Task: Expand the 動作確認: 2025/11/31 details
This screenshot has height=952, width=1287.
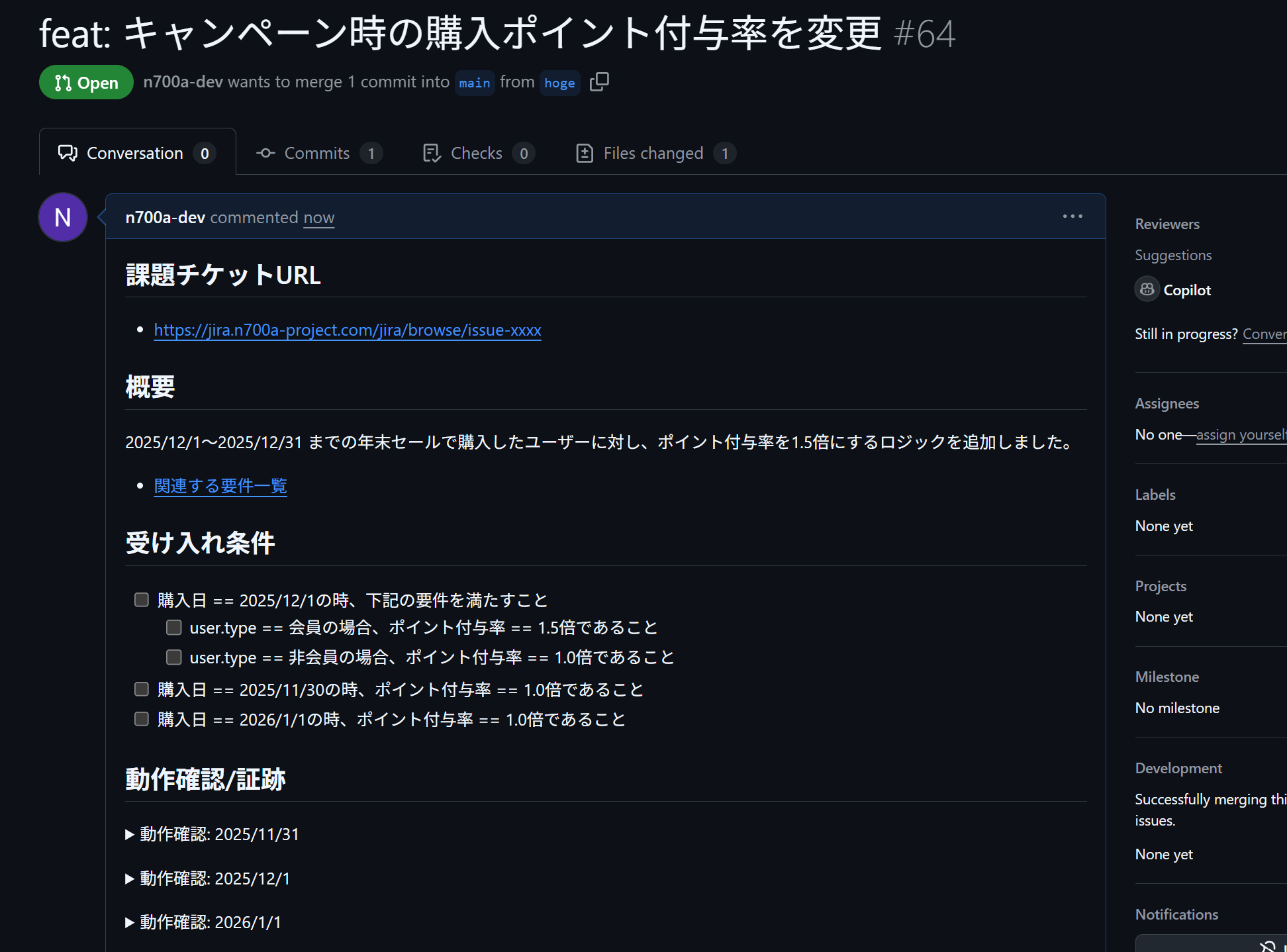Action: pyautogui.click(x=130, y=835)
